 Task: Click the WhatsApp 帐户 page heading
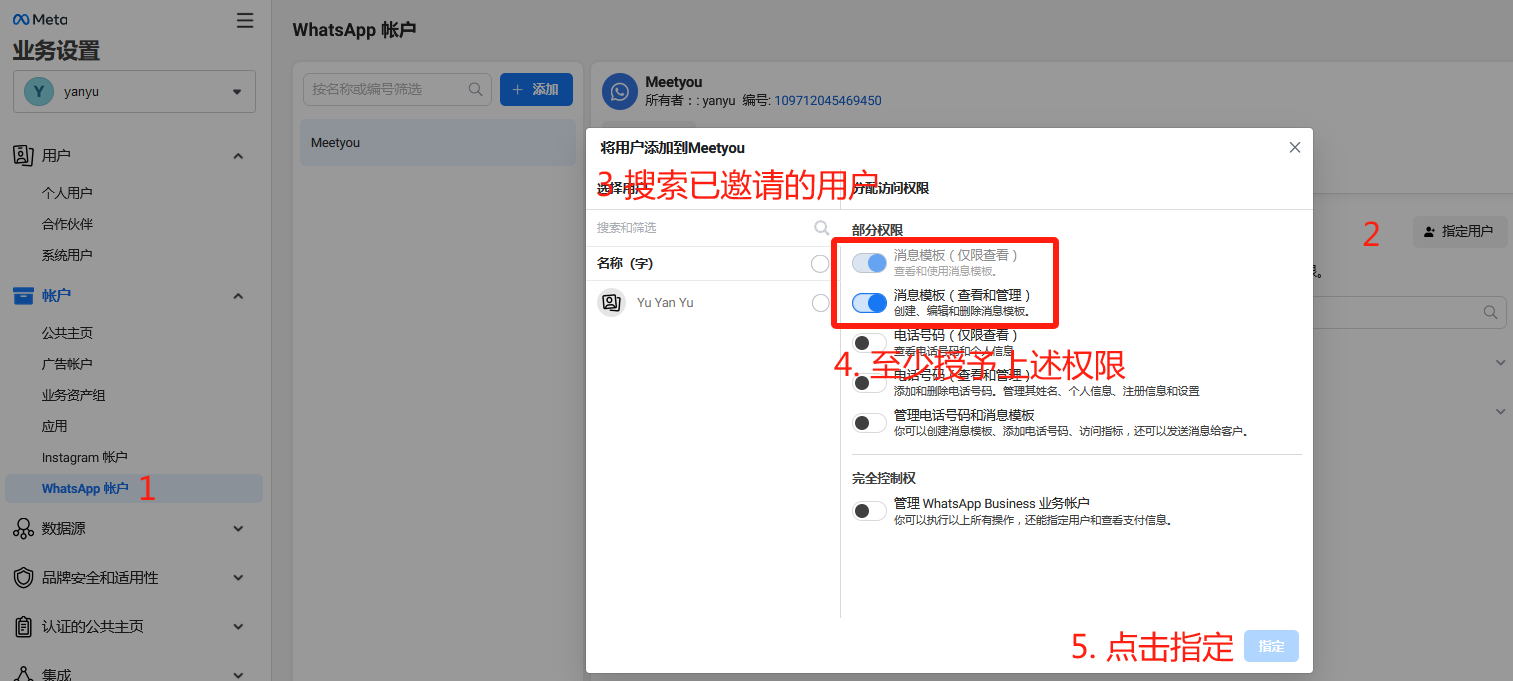pos(354,30)
